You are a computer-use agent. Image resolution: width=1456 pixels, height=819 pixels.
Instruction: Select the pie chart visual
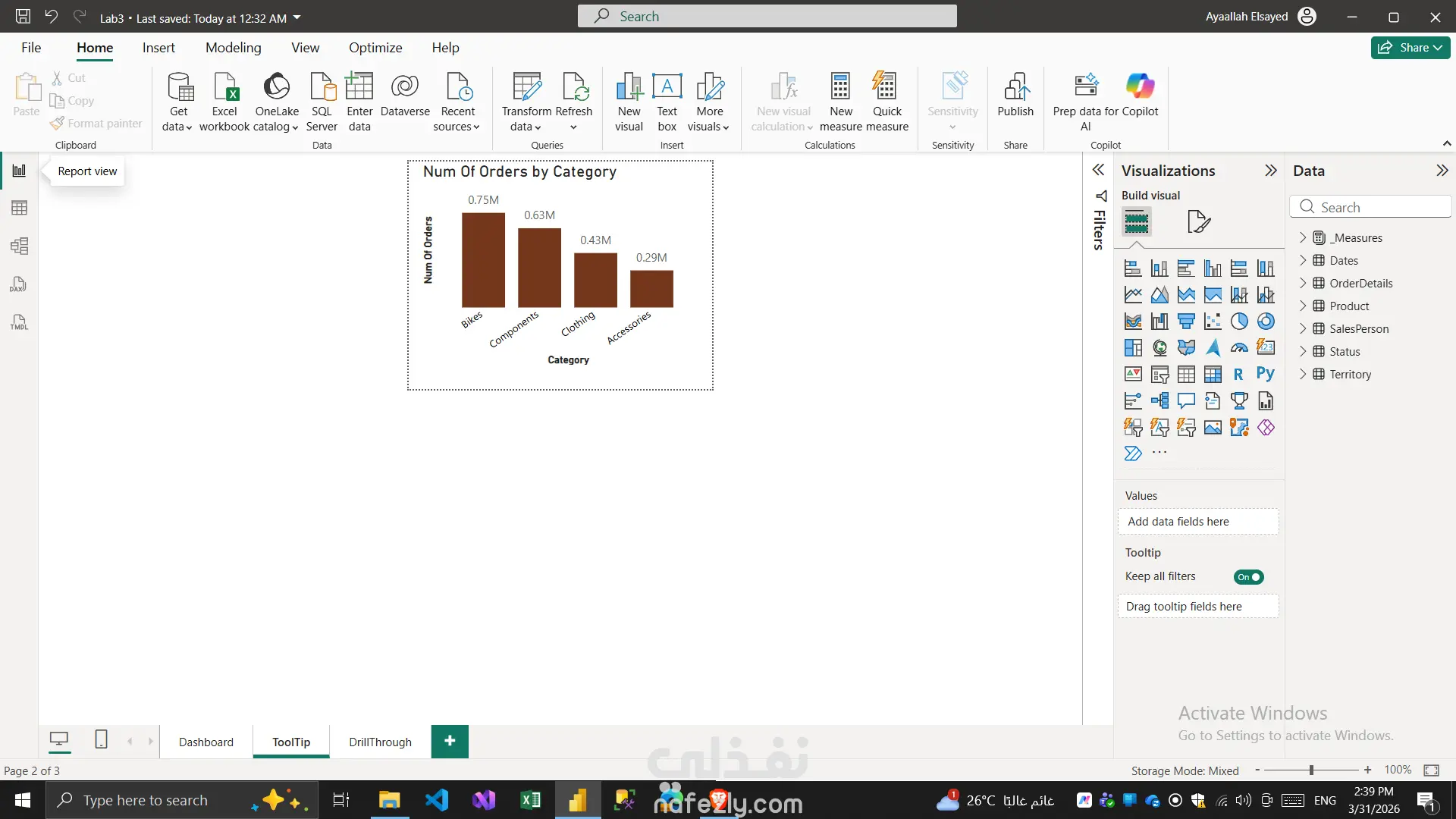pos(1239,322)
